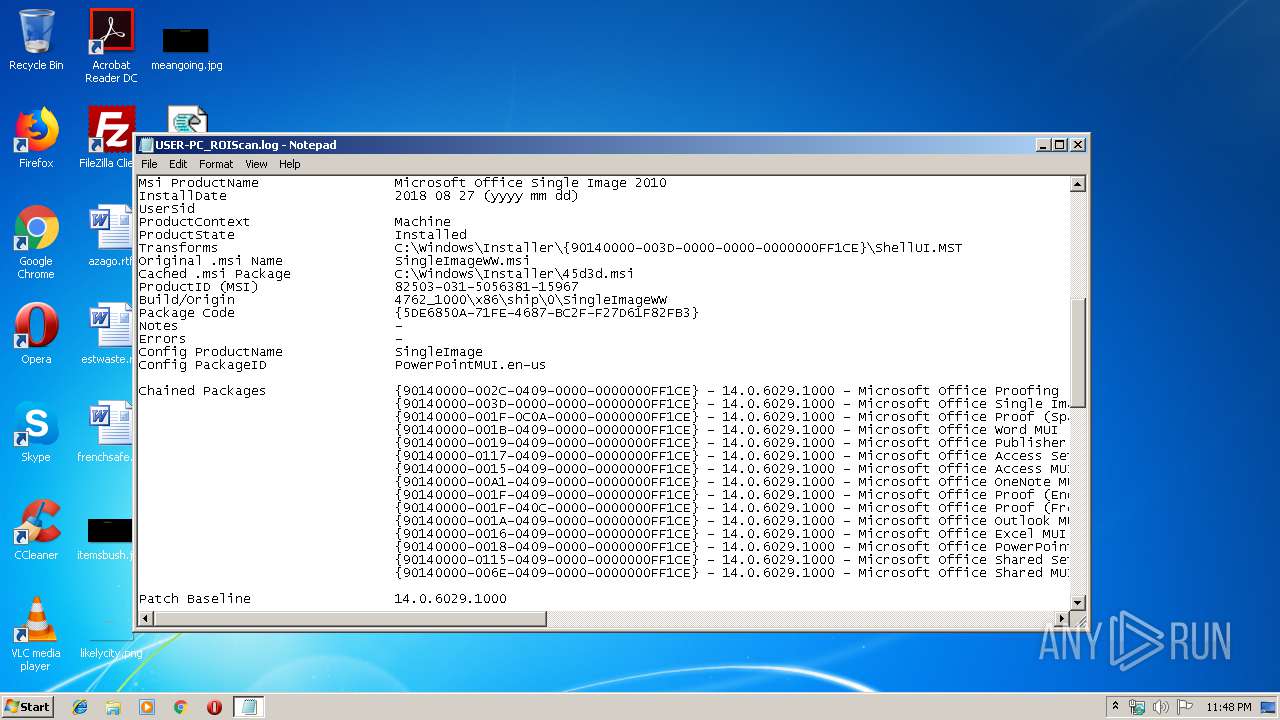Click the volume tray icon
Viewport: 1280px width, 720px height.
(x=1161, y=707)
